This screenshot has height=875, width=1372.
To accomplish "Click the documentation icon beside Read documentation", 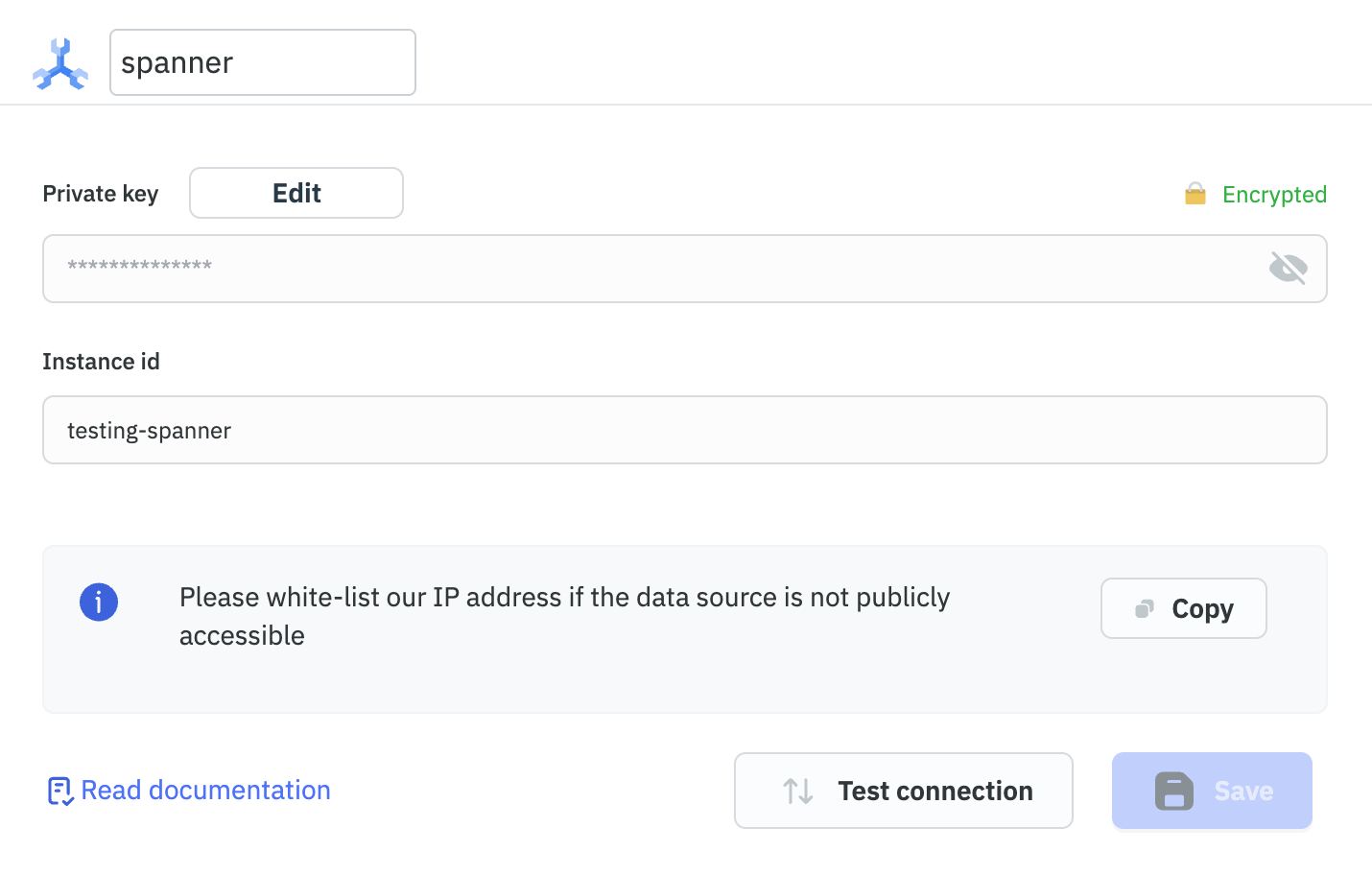I will (x=59, y=791).
